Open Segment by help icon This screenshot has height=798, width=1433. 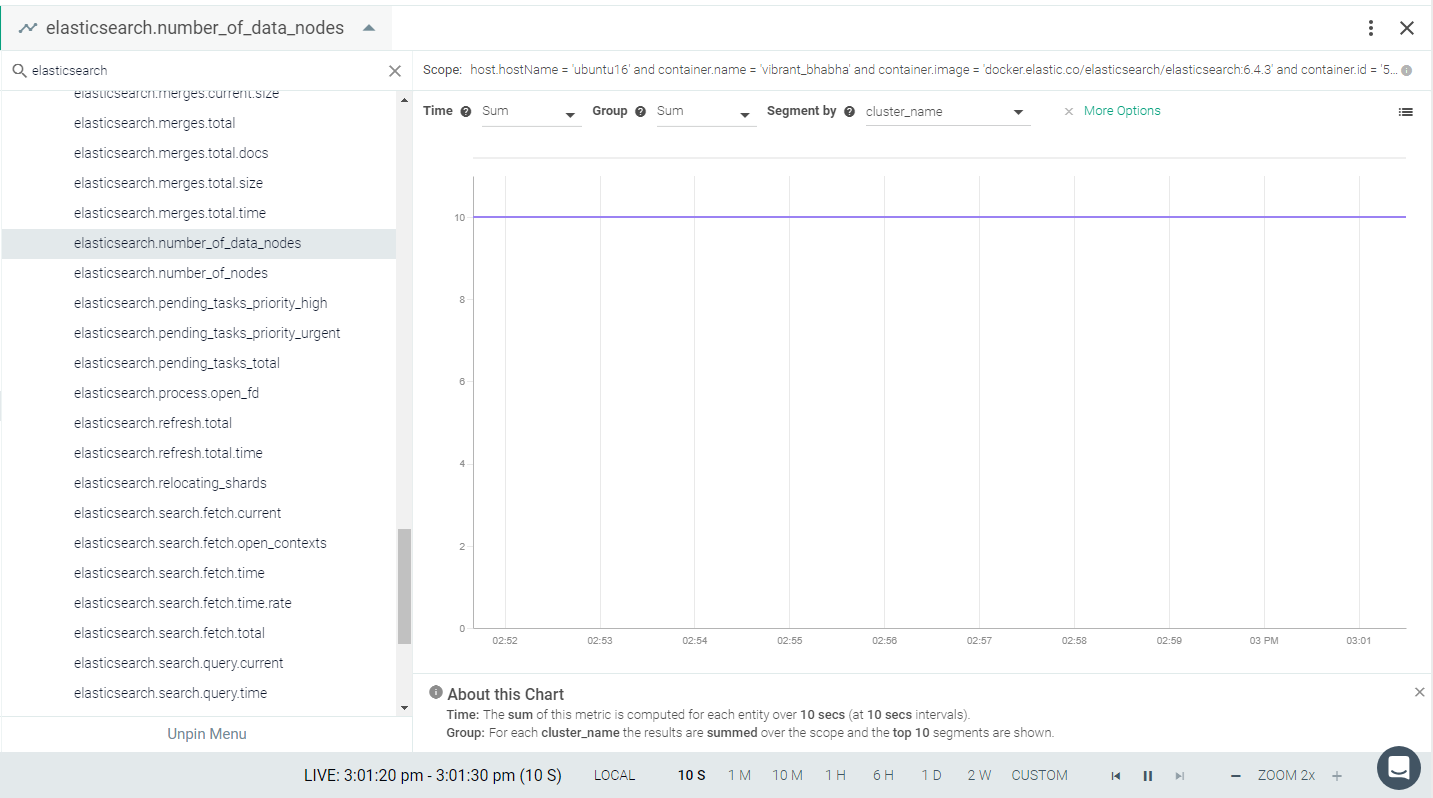[x=849, y=111]
